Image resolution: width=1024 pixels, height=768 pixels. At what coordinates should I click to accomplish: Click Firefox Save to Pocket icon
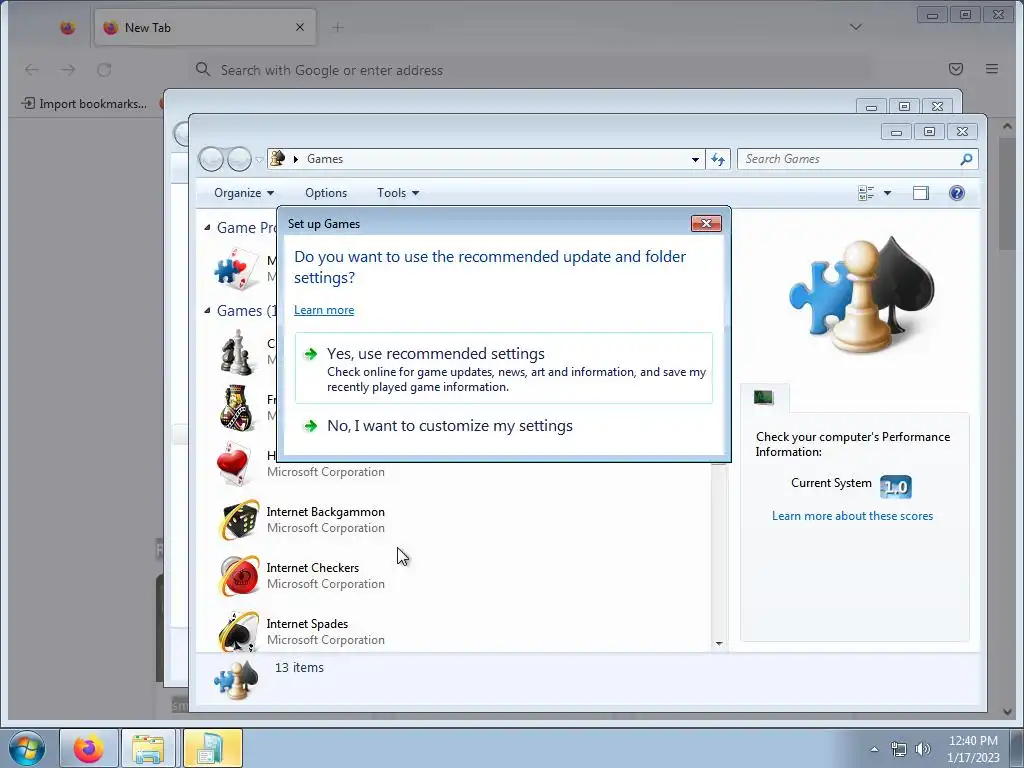tap(955, 69)
